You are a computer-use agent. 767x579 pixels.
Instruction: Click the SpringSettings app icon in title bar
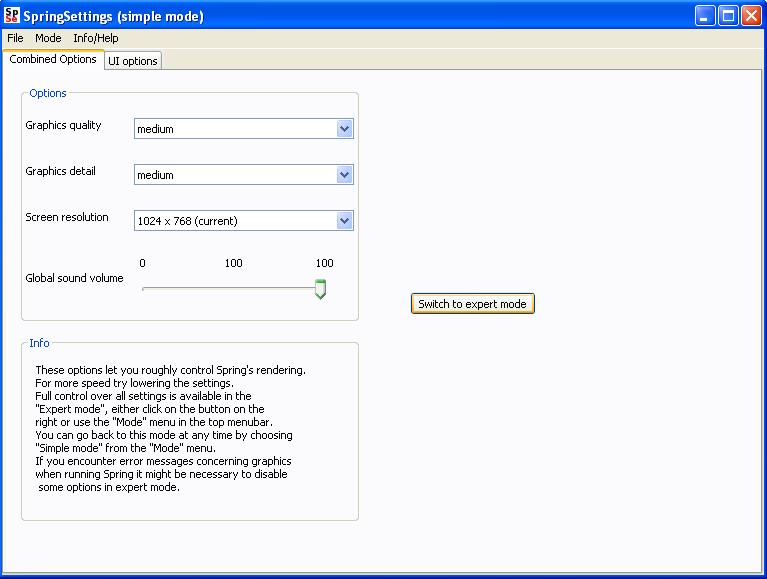pyautogui.click(x=12, y=16)
